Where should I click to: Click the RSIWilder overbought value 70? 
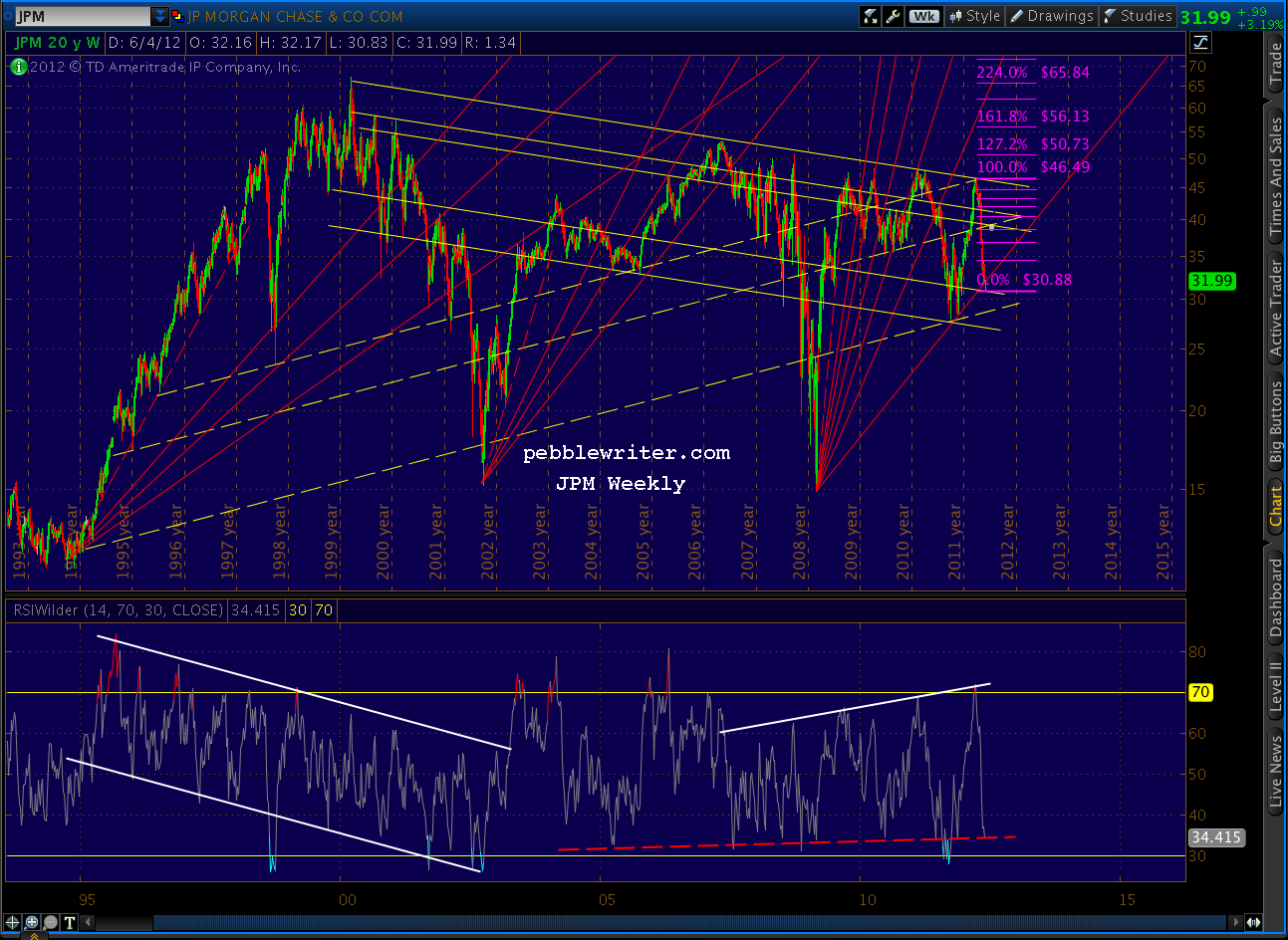tap(323, 610)
